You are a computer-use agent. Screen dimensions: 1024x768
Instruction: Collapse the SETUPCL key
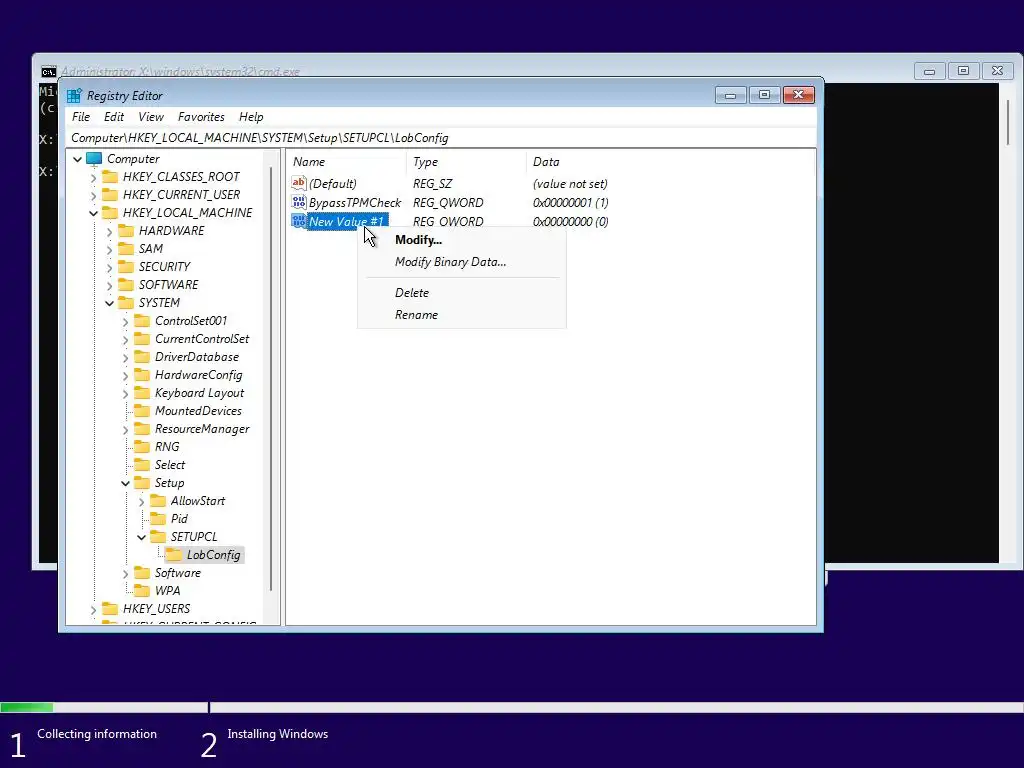coord(141,537)
